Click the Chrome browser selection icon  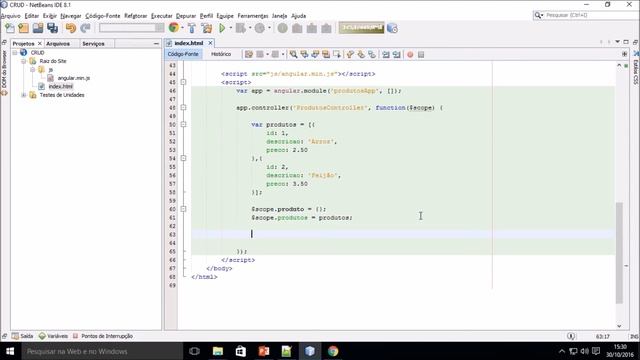pos(174,28)
